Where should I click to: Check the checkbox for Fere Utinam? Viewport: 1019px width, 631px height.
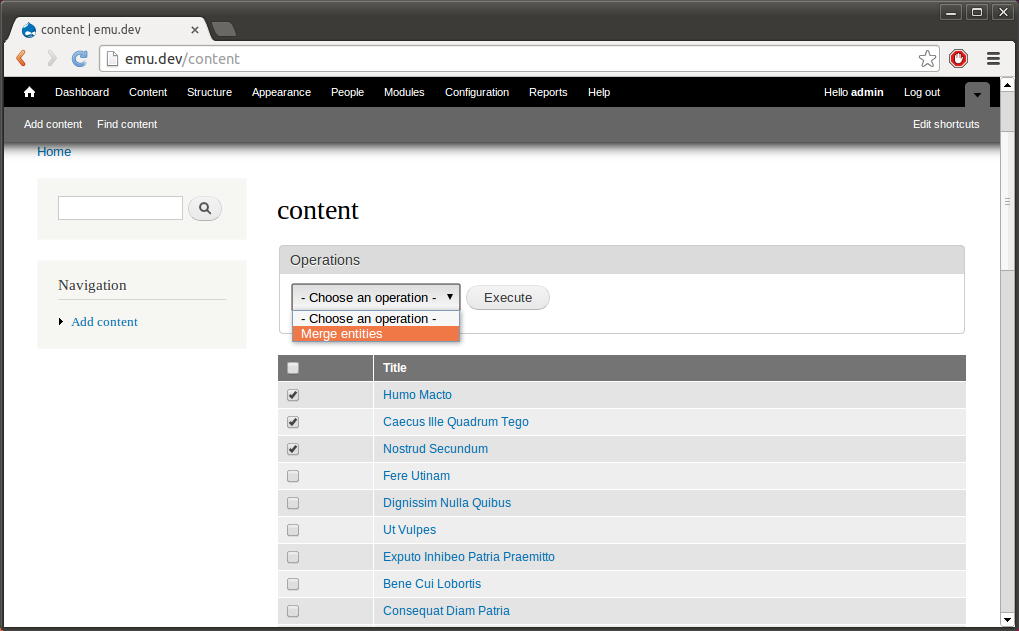point(292,475)
